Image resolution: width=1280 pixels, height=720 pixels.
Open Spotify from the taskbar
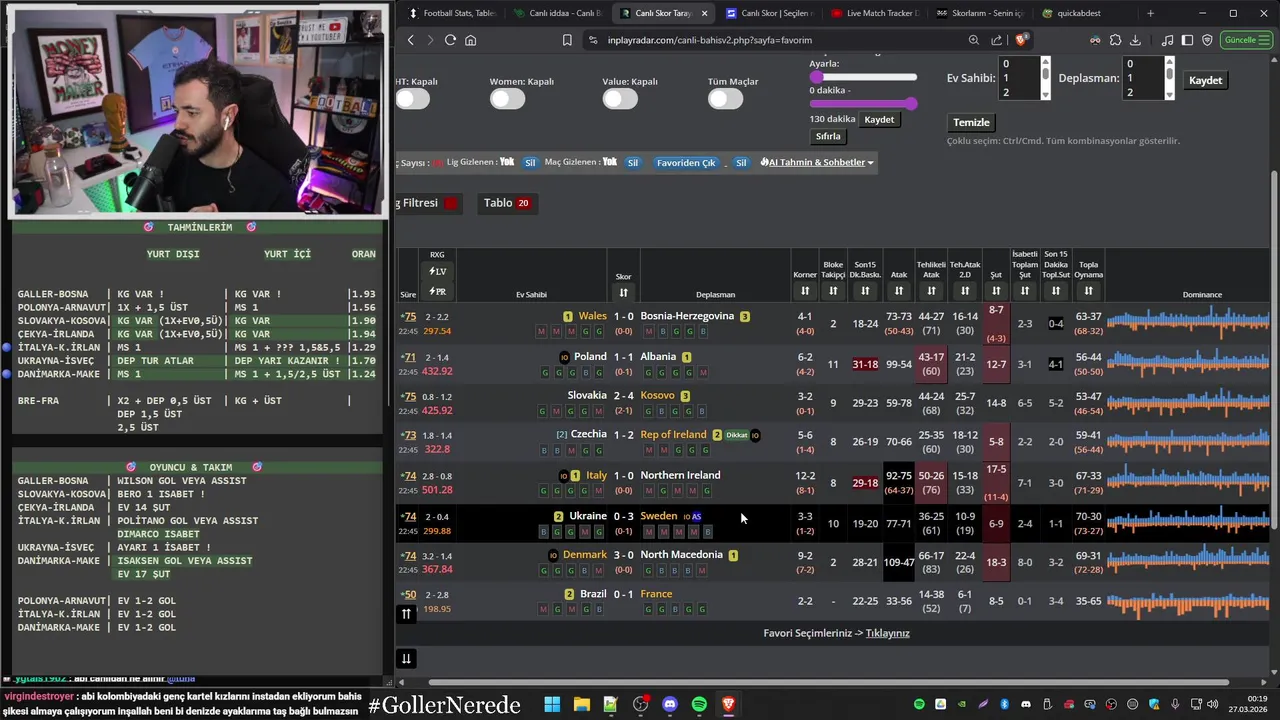(699, 704)
